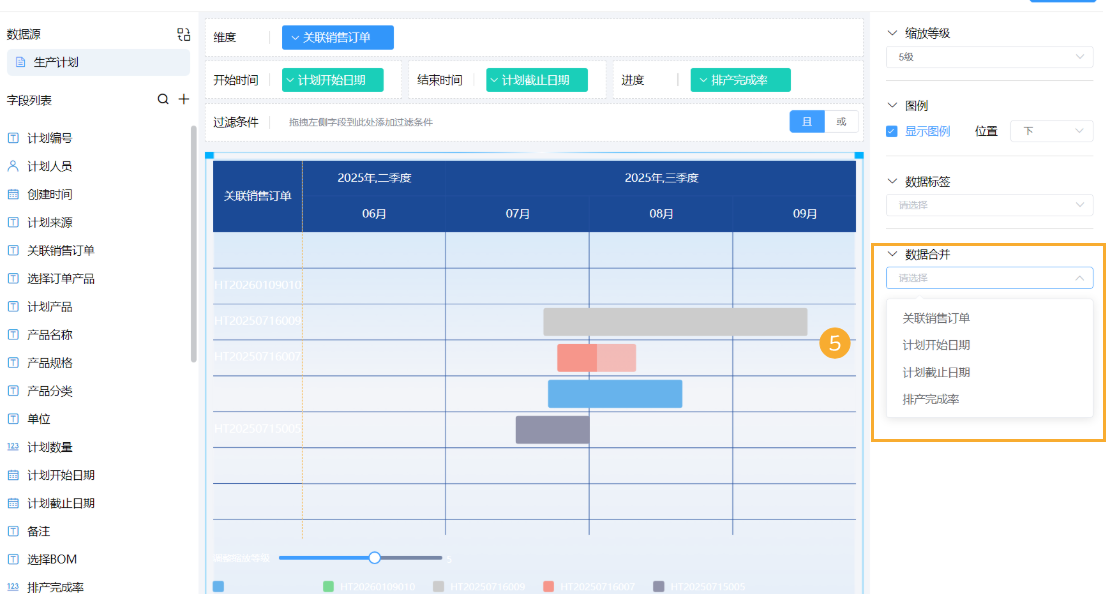Click the add field plus icon
Image resolution: width=1106 pixels, height=594 pixels.
tap(183, 99)
